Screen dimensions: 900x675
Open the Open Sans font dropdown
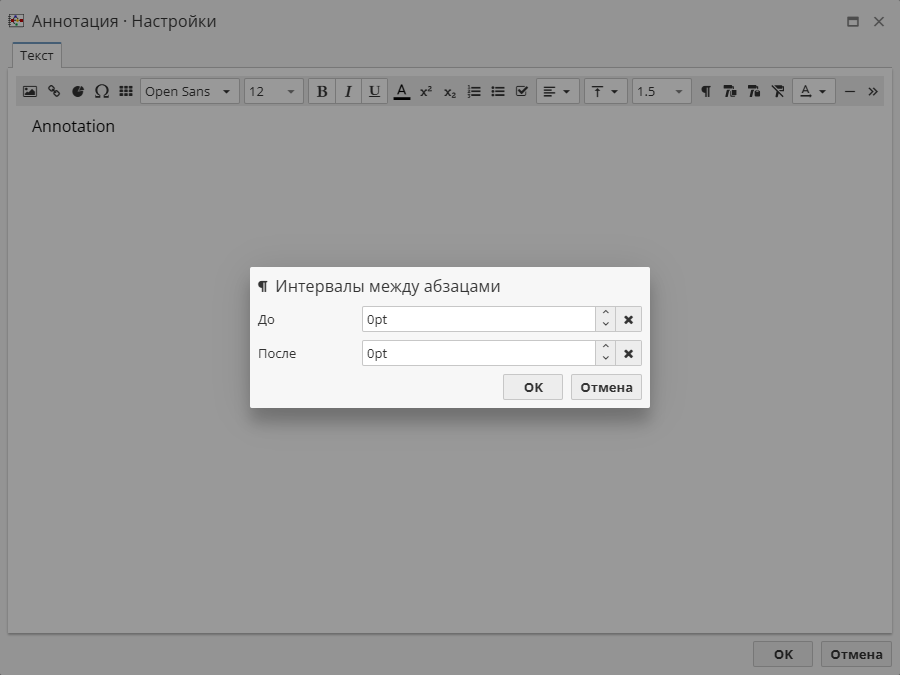point(189,91)
